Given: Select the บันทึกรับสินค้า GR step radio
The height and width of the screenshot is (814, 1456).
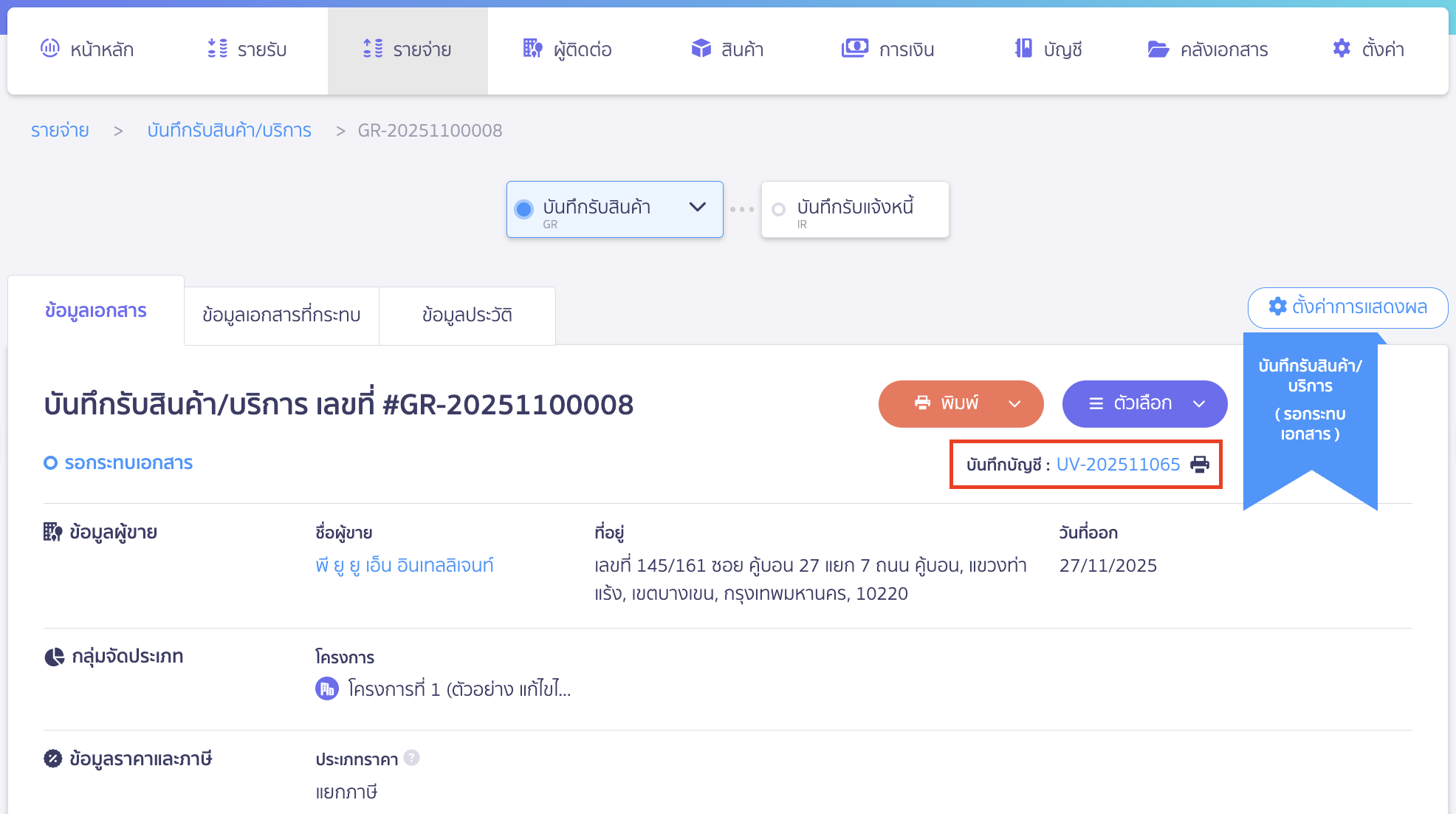Looking at the screenshot, I should point(524,210).
